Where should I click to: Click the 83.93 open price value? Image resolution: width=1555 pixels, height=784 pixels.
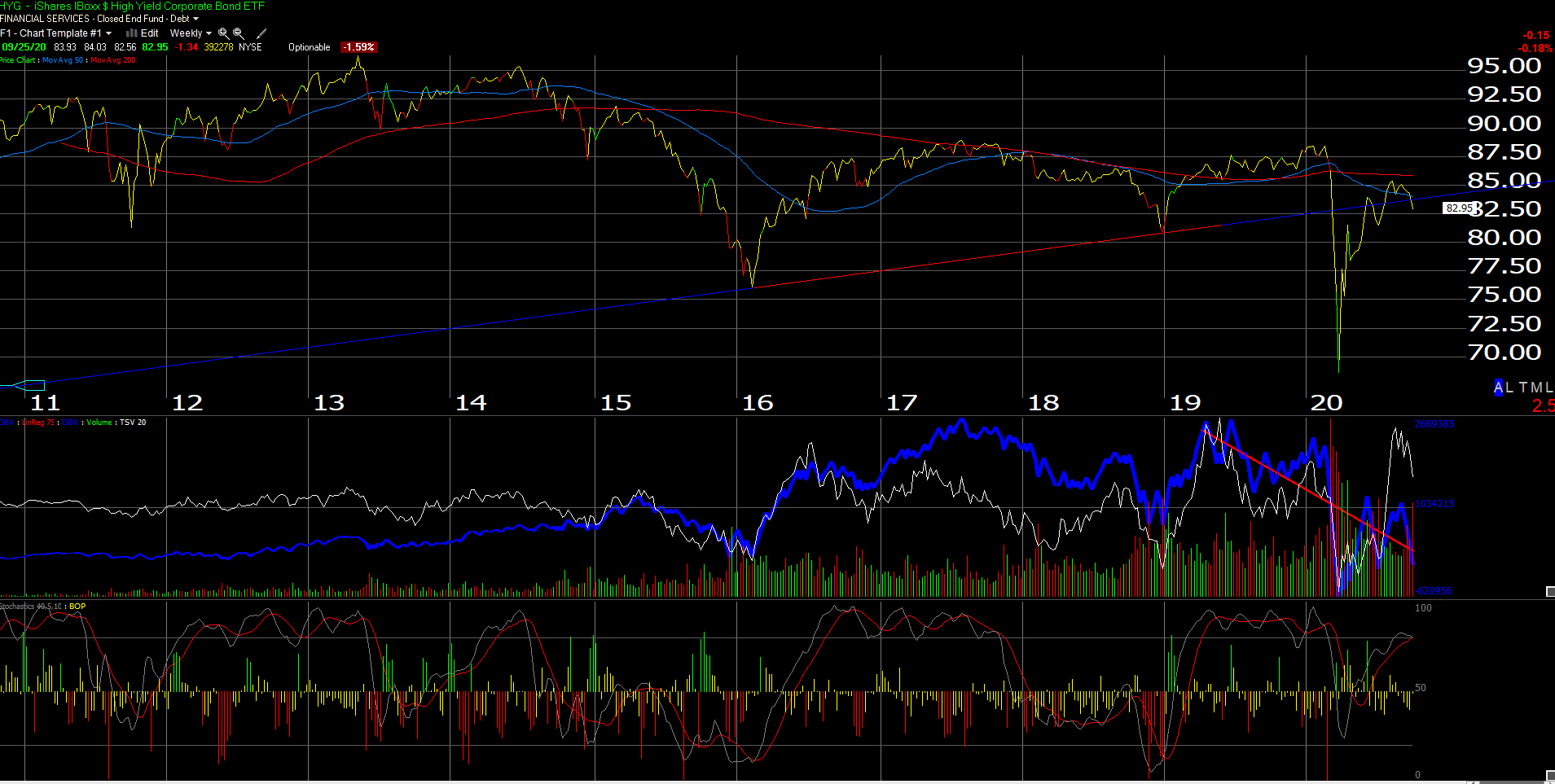65,47
